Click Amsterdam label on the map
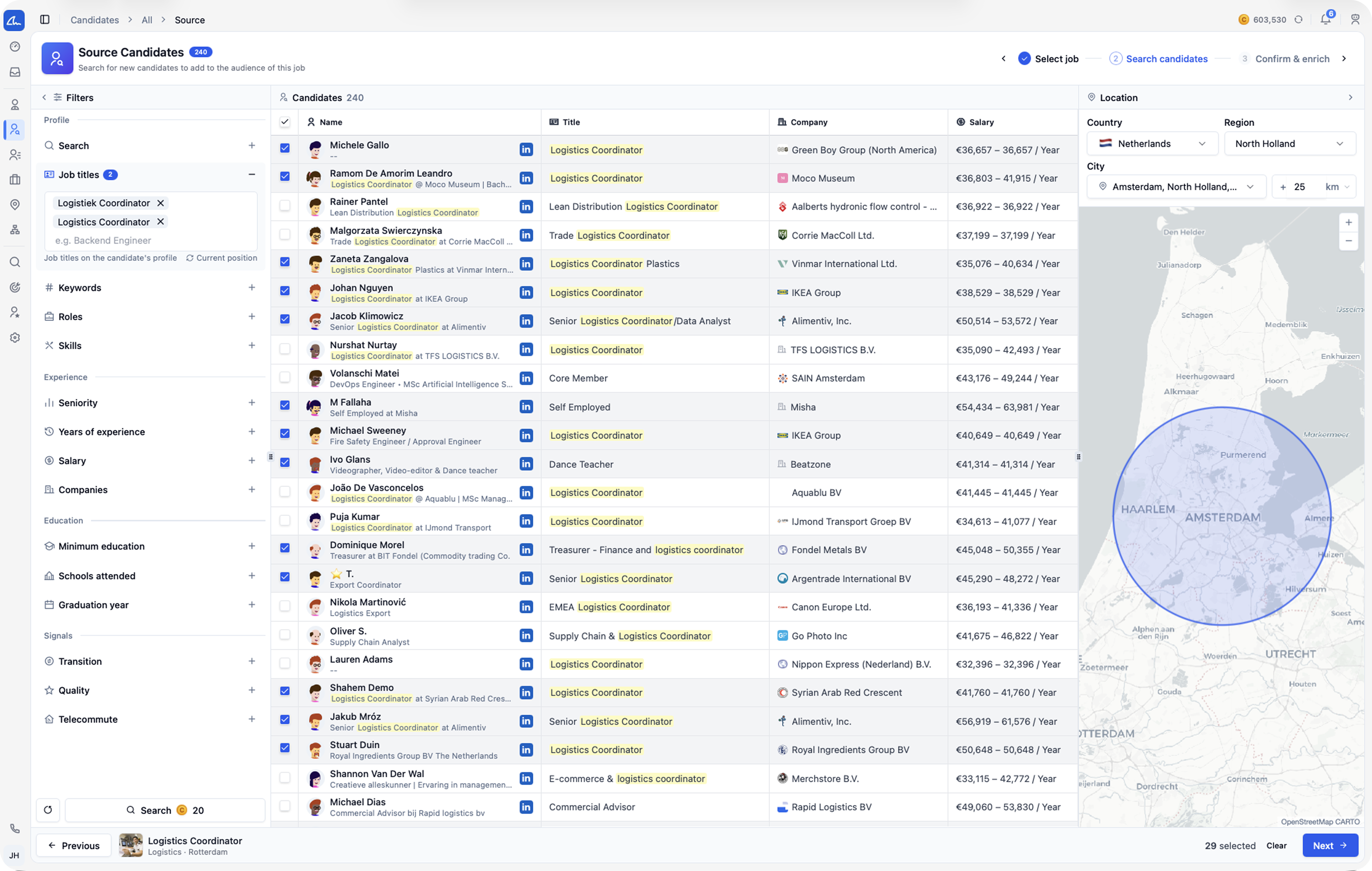 (x=1223, y=517)
